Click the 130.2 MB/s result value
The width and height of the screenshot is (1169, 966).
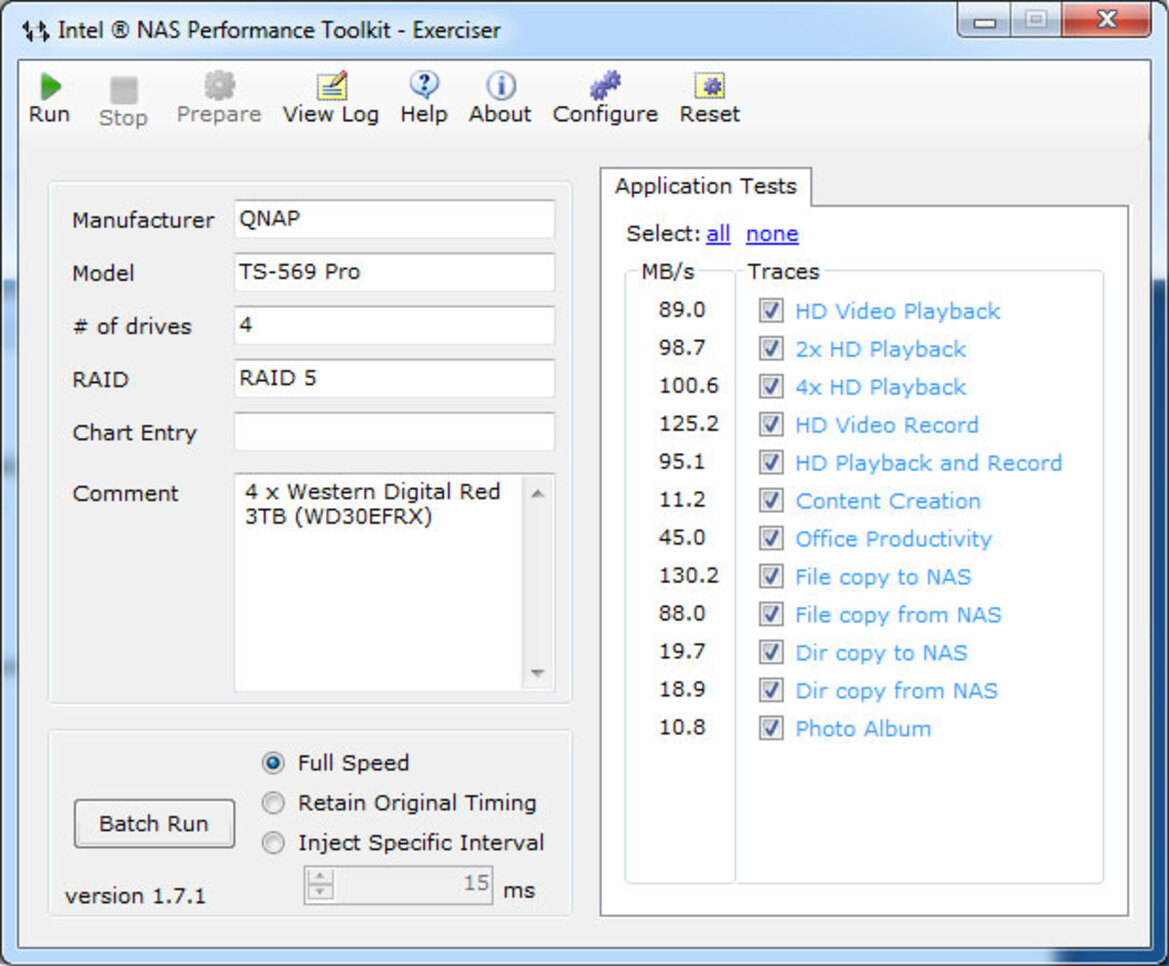tap(689, 575)
